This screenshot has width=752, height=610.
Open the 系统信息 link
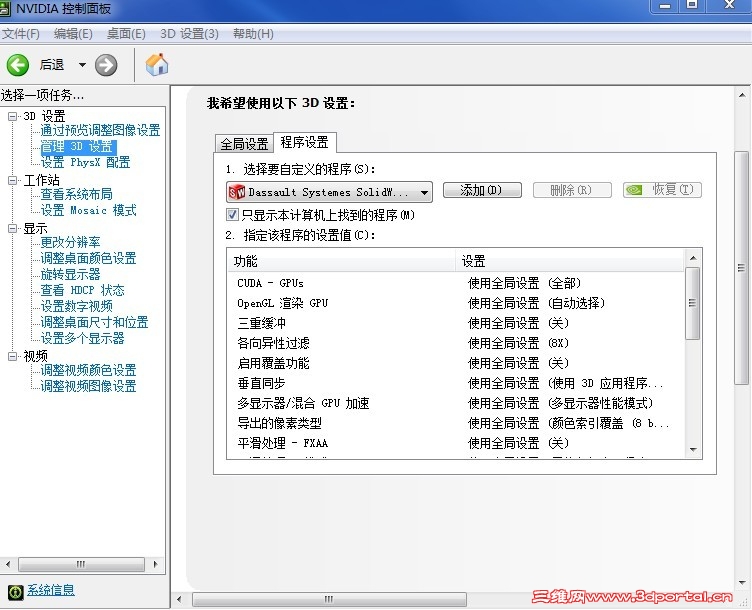point(50,590)
